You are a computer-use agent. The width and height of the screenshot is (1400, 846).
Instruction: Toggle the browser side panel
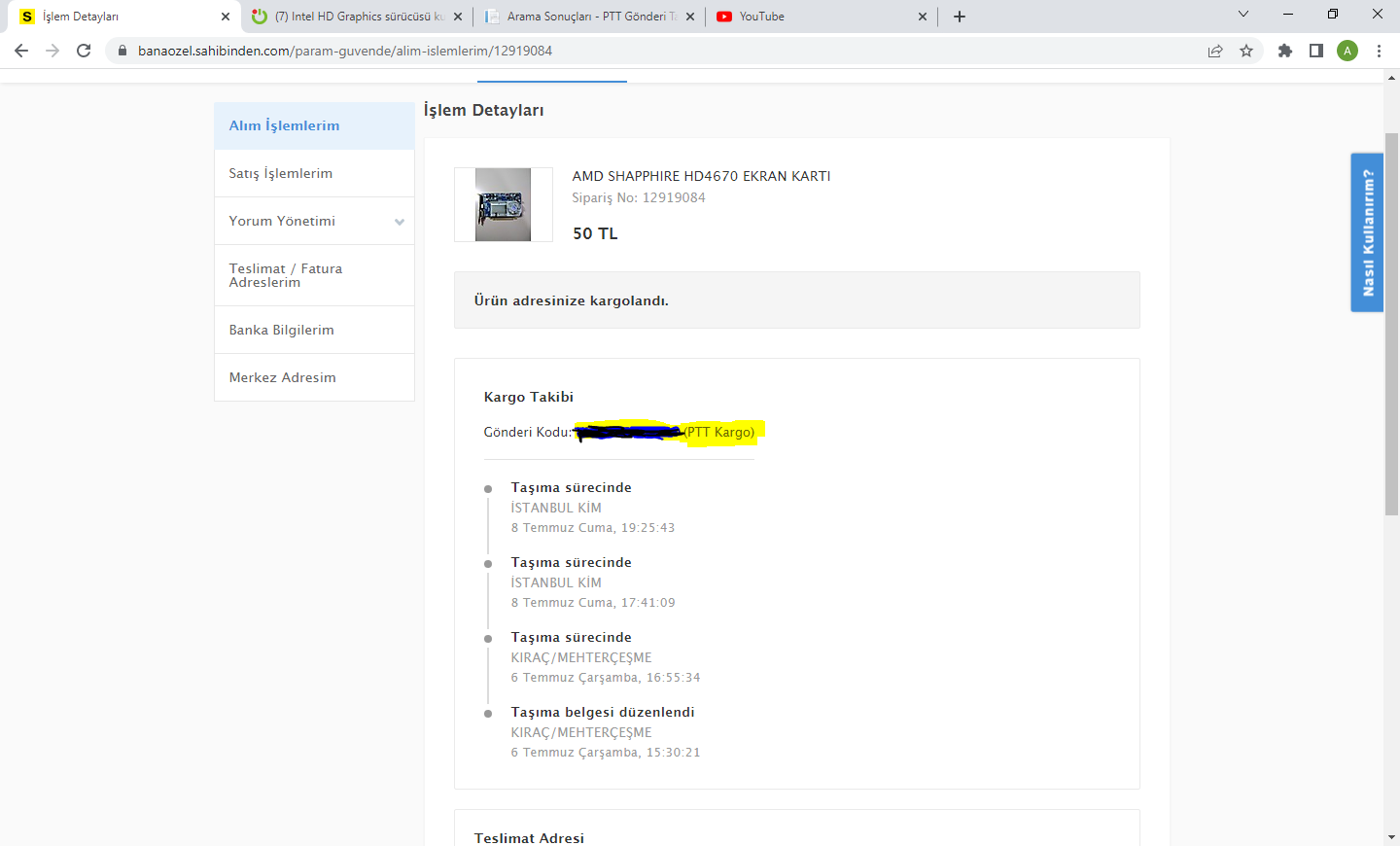(x=1316, y=51)
